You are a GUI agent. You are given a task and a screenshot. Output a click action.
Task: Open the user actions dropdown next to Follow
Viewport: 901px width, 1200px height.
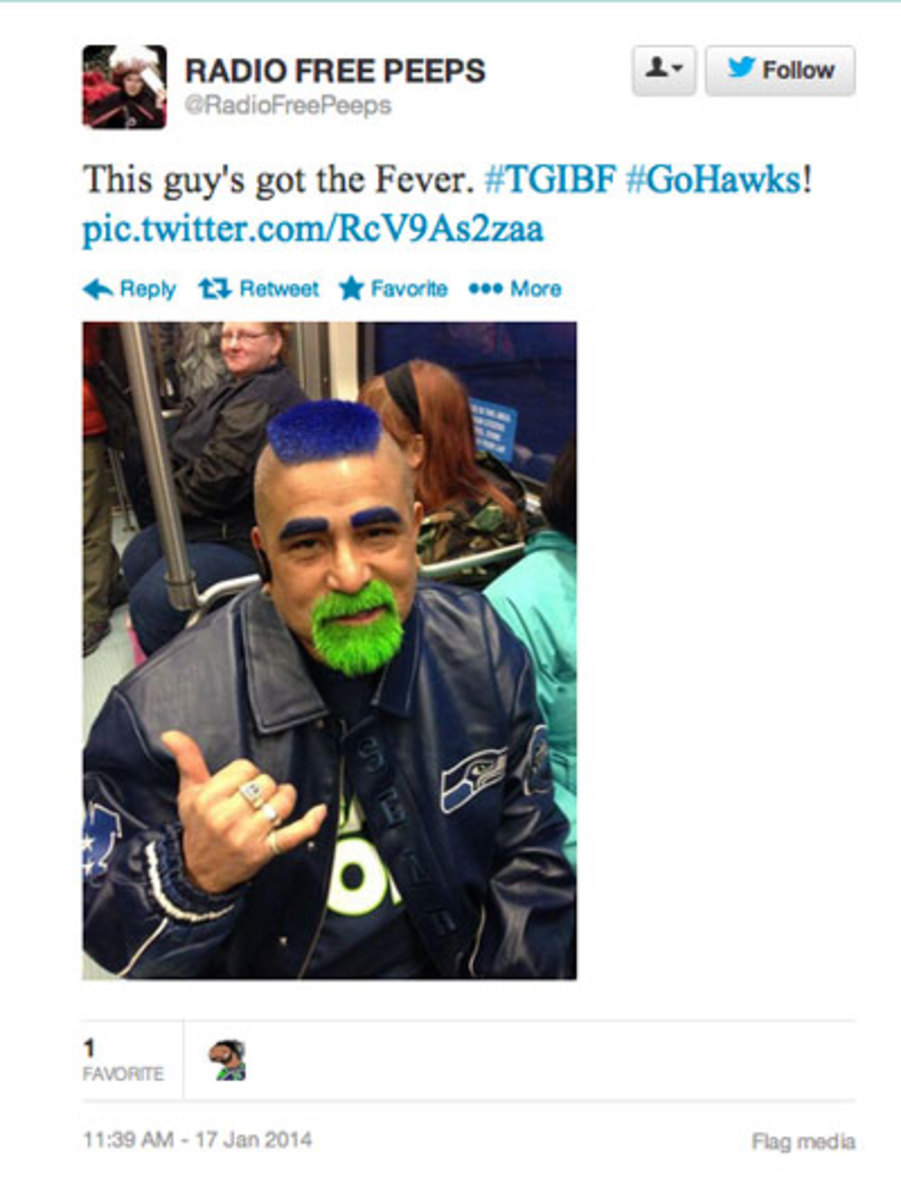664,70
